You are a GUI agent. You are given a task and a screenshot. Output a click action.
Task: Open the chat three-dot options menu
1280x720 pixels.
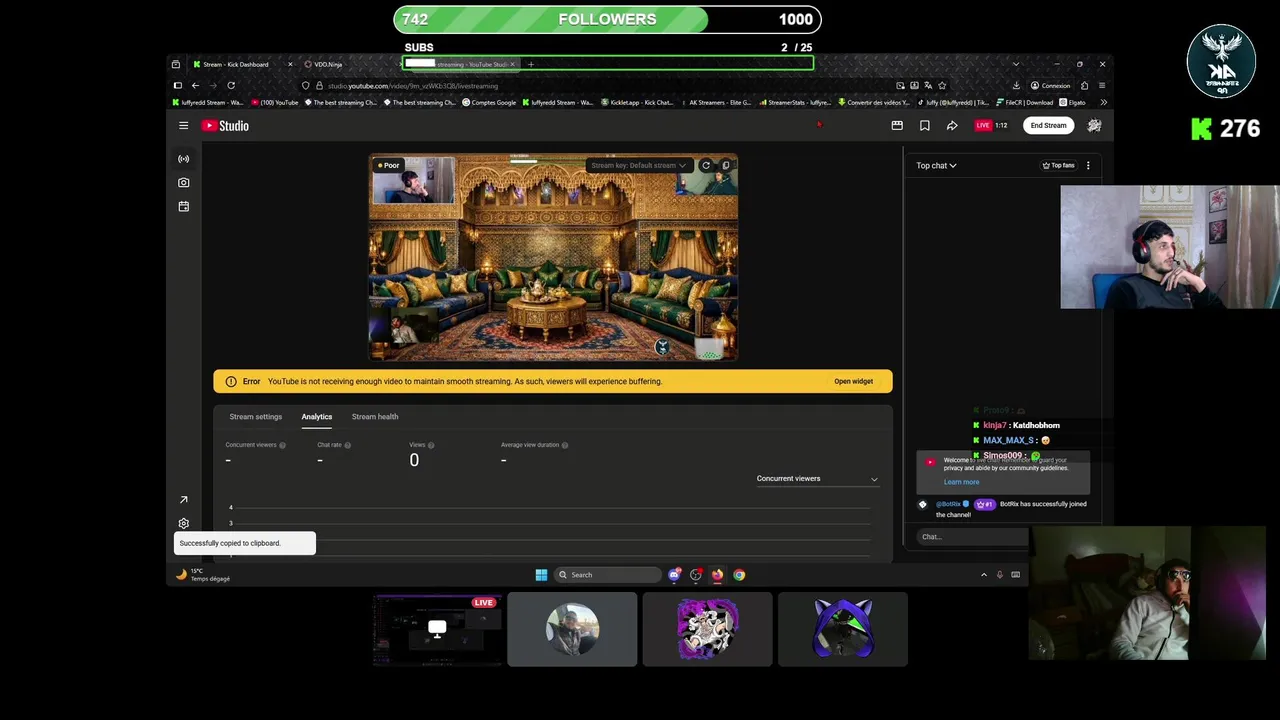1088,166
